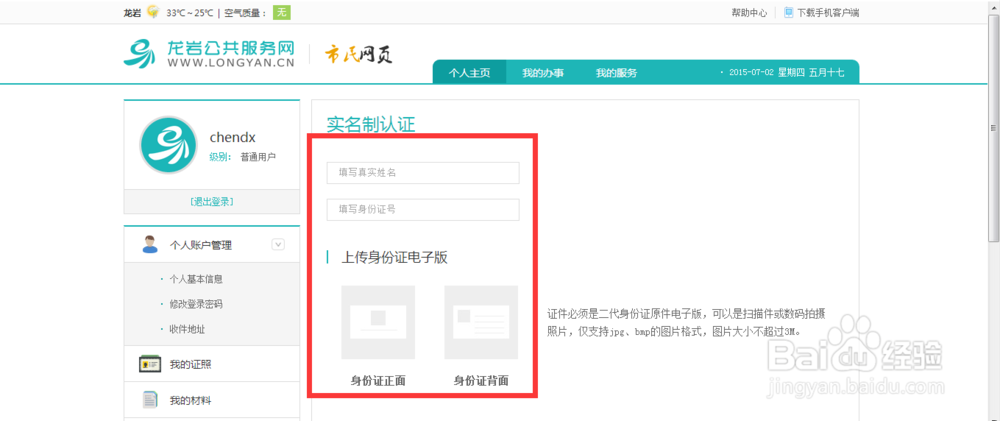This screenshot has height=421, width=1000.
Task: Upload image via 身份证背面 placeholder
Action: pyautogui.click(x=481, y=322)
